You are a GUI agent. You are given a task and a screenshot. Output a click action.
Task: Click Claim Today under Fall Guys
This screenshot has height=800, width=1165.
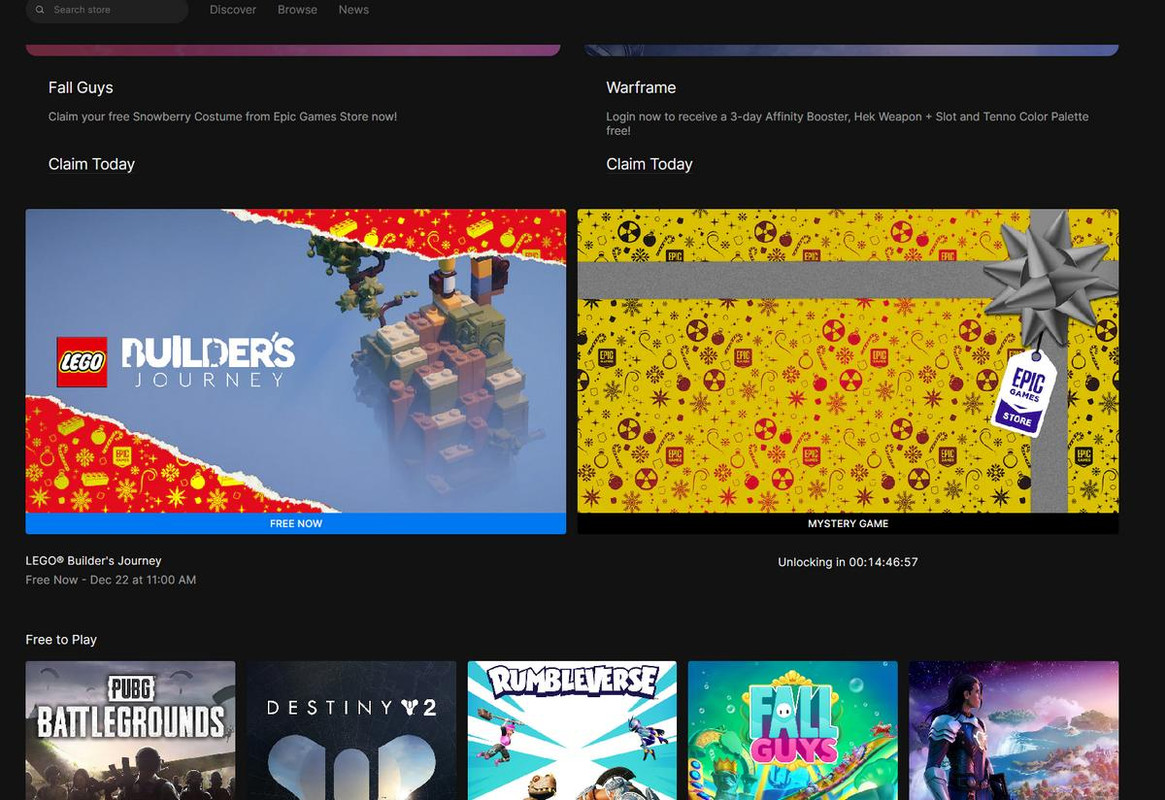[x=91, y=164]
